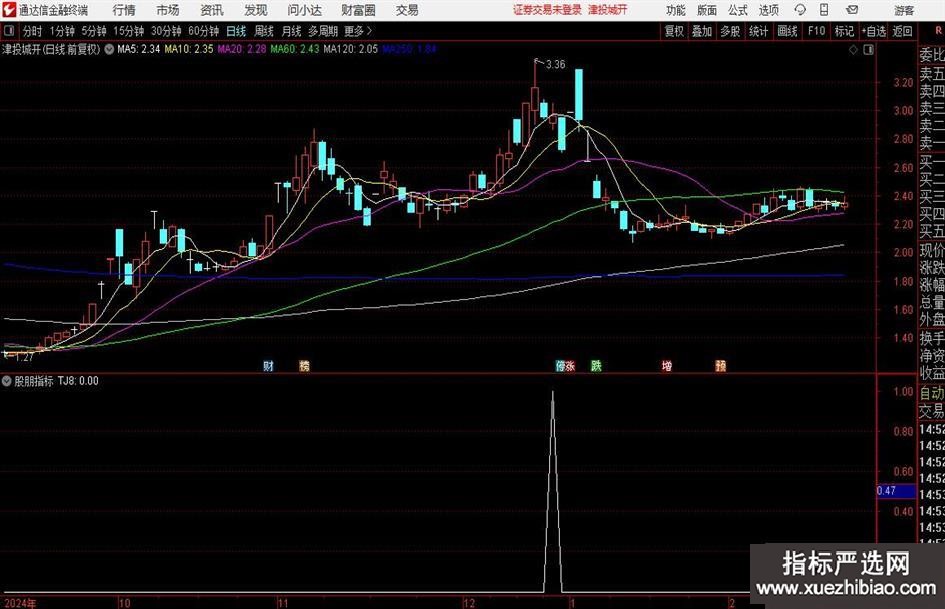Click the 财 marker icon on the chart
The height and width of the screenshot is (609, 945).
click(268, 365)
